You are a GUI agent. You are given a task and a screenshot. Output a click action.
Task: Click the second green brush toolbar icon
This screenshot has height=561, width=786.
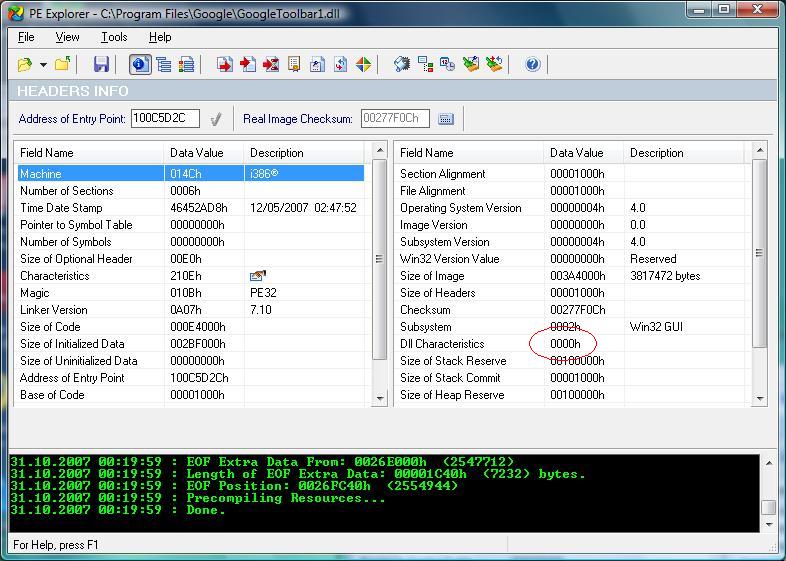pyautogui.click(x=494, y=64)
